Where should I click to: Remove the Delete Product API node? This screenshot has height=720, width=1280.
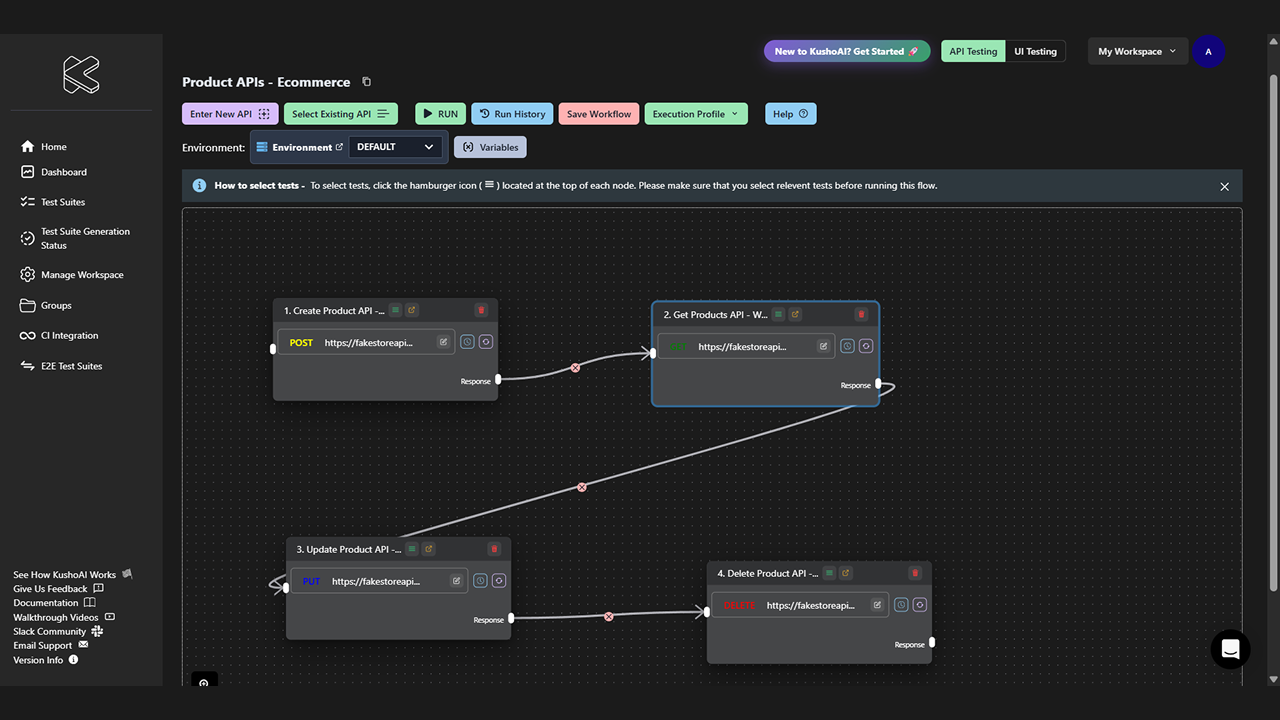click(x=915, y=573)
